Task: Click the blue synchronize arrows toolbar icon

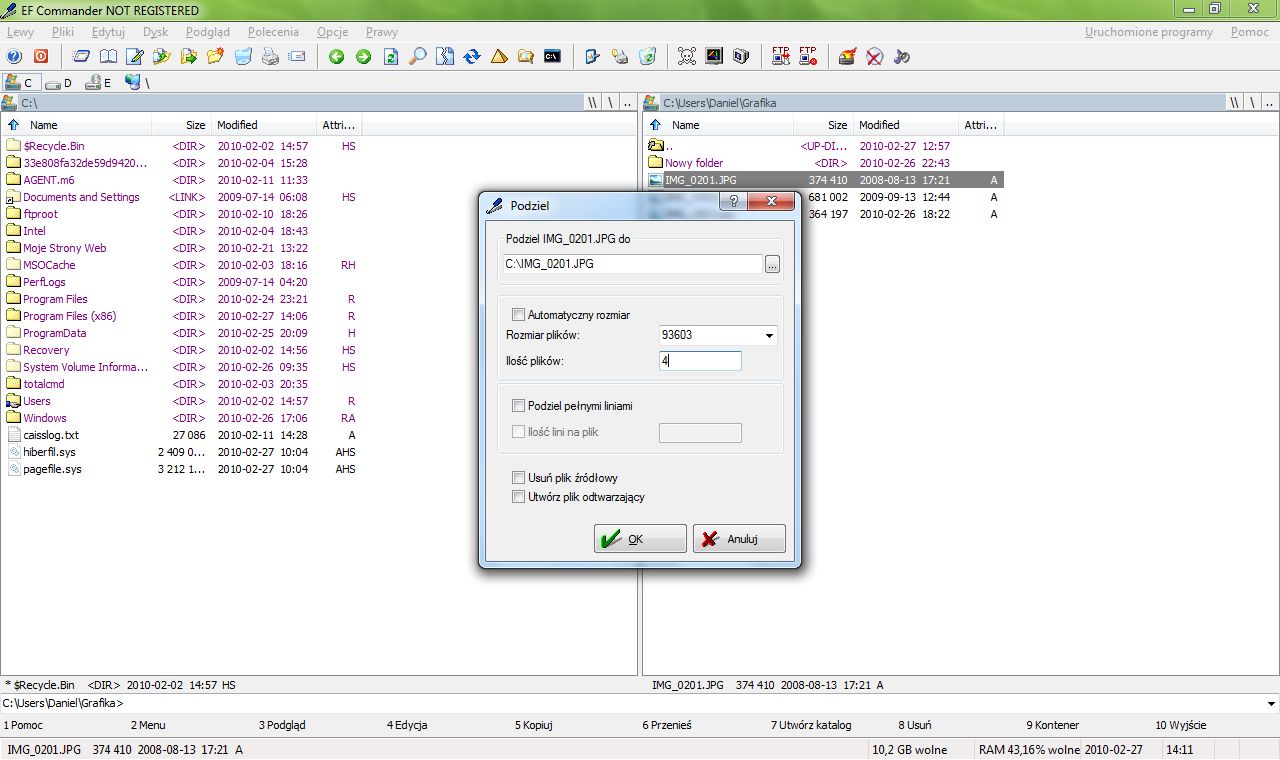Action: point(472,57)
